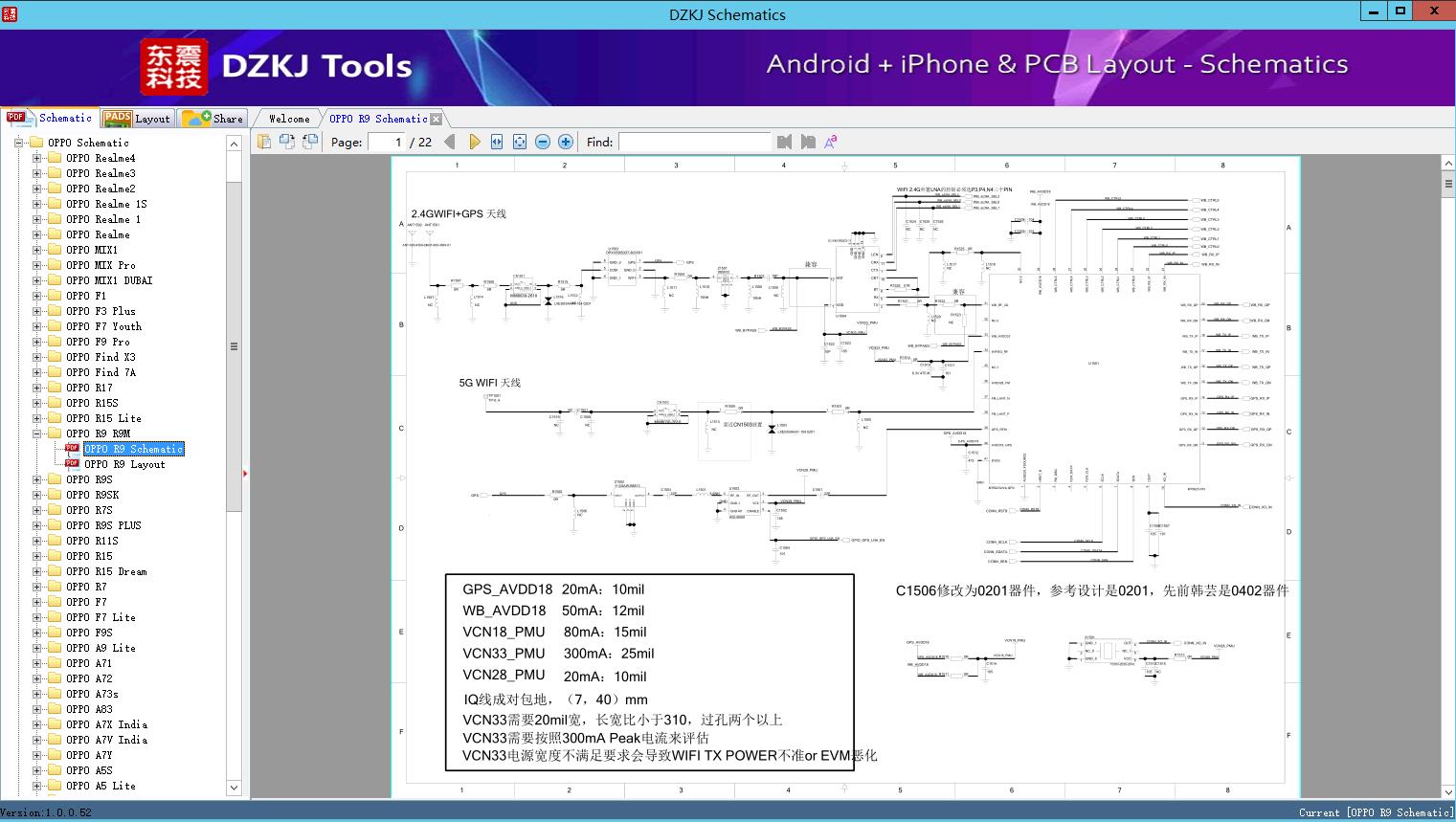The image size is (1456, 822).
Task: Click the rotate page clockwise icon
Action: pos(310,142)
